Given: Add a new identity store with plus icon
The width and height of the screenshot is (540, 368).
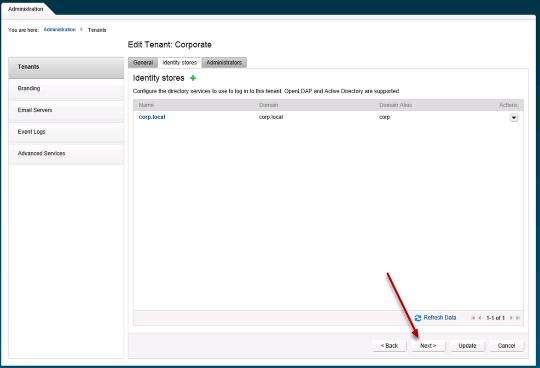Looking at the screenshot, I should pyautogui.click(x=193, y=78).
